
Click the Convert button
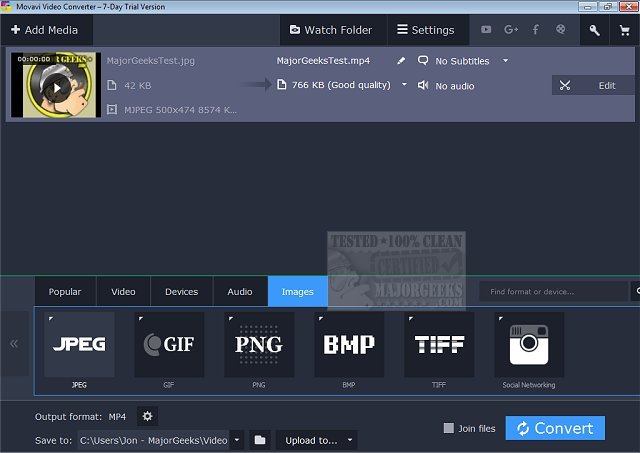coord(555,428)
